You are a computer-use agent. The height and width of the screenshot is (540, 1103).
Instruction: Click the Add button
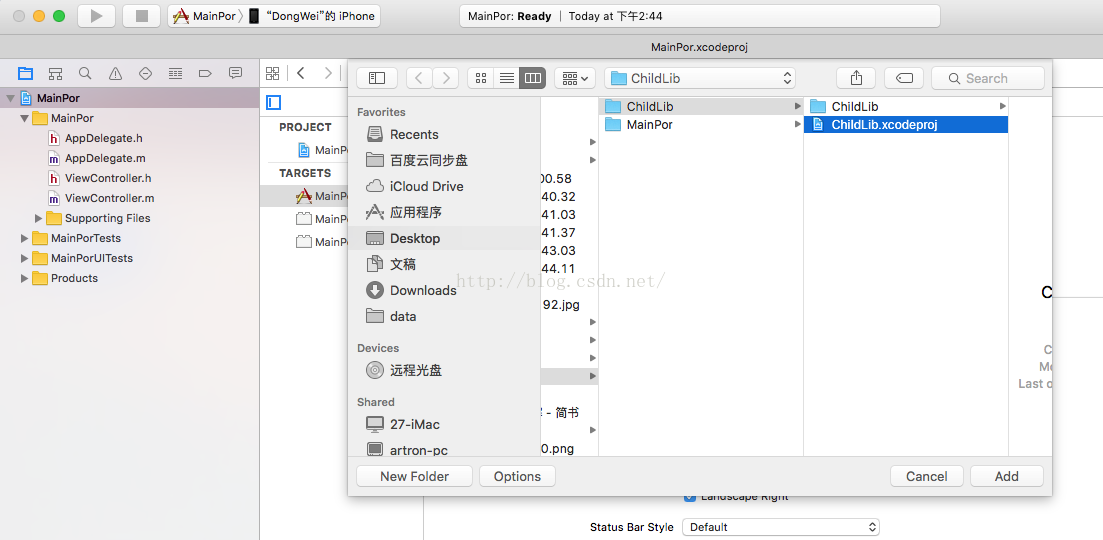(x=1007, y=476)
